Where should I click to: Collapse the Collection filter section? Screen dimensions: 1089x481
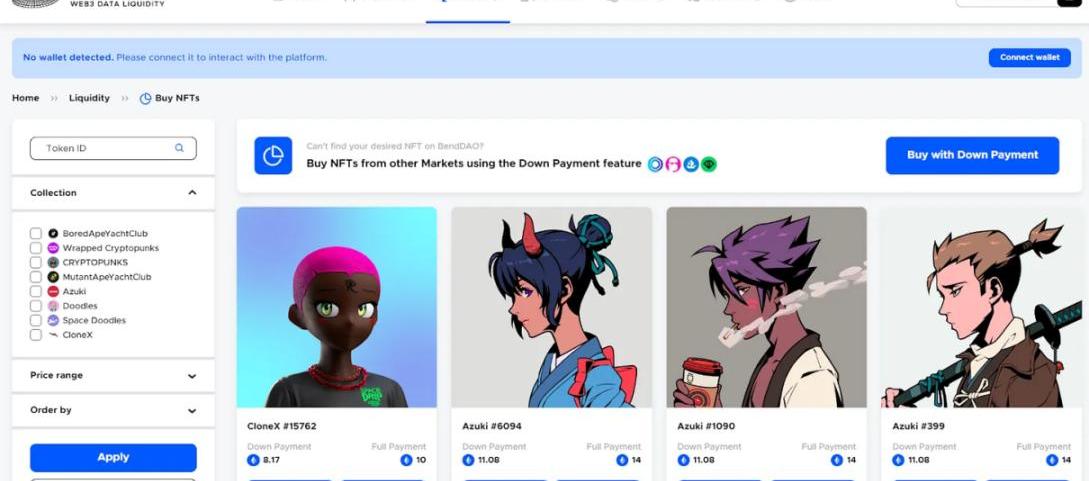click(x=192, y=193)
